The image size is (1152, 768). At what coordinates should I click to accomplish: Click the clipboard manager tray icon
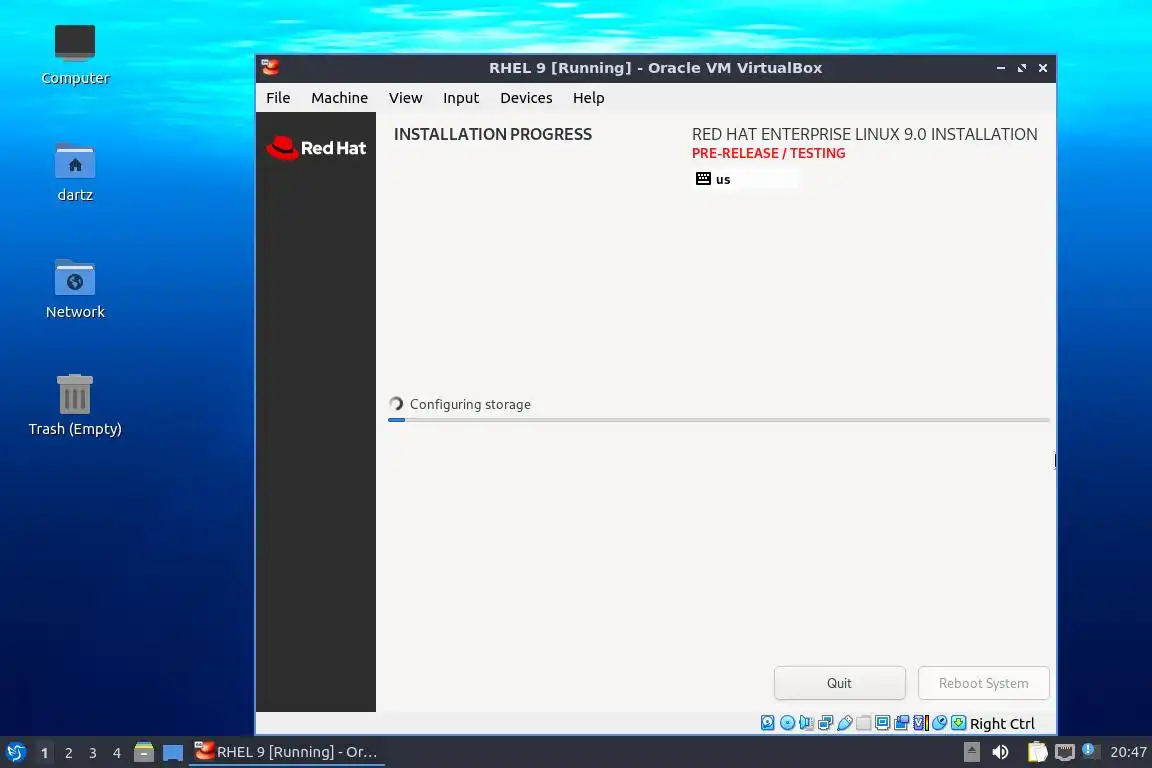point(1037,752)
